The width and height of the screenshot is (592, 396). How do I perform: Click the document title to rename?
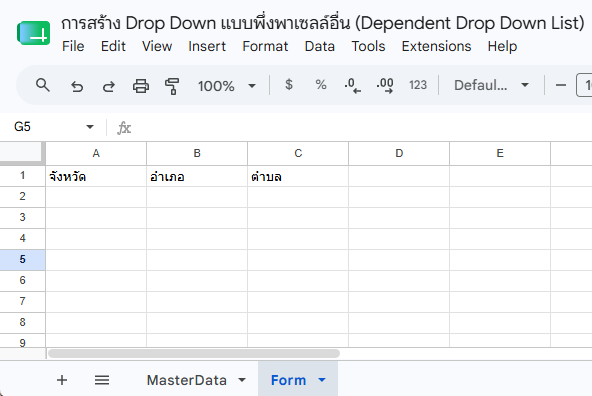tap(323, 23)
